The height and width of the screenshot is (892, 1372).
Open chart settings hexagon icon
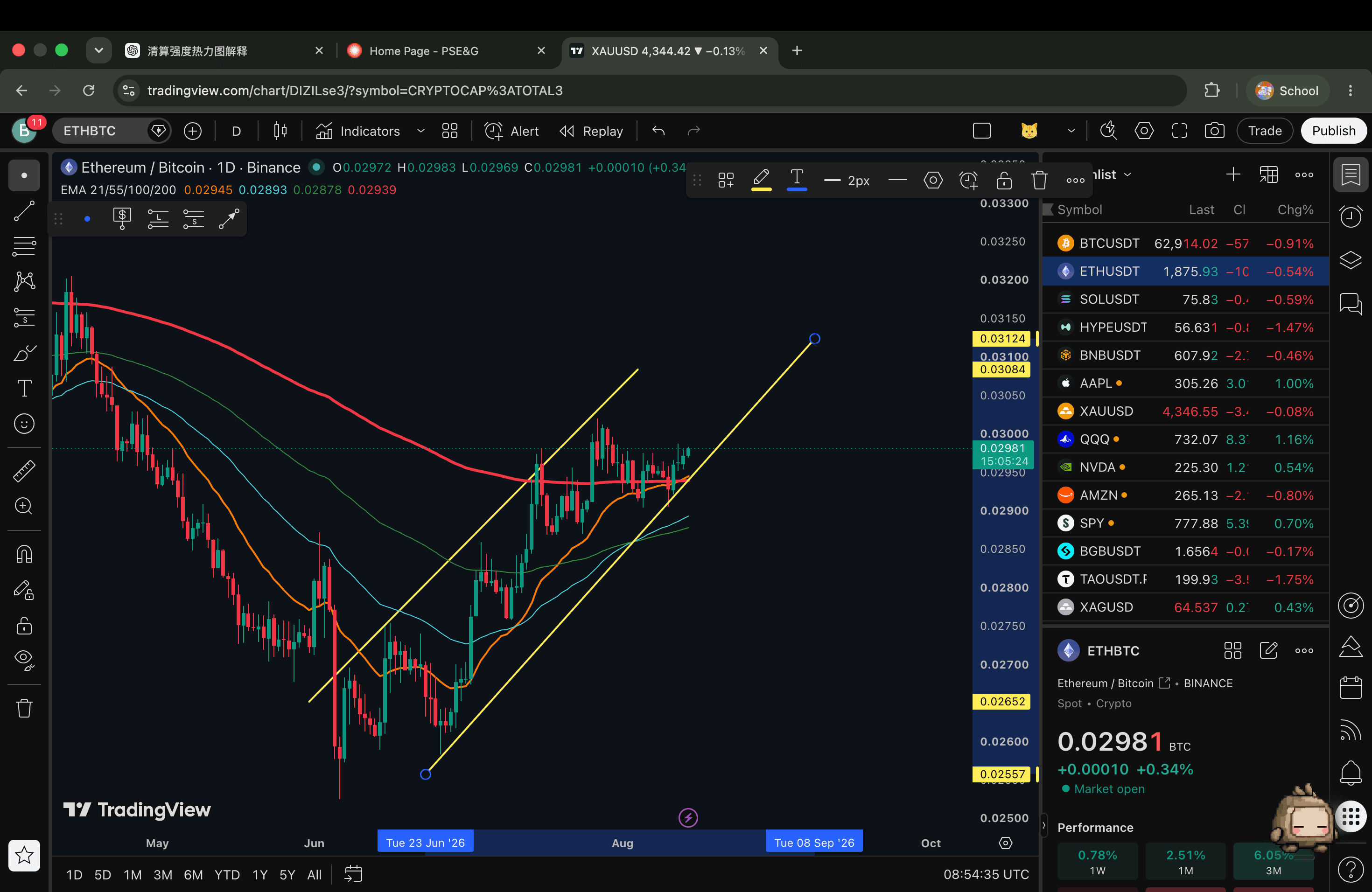point(1144,131)
